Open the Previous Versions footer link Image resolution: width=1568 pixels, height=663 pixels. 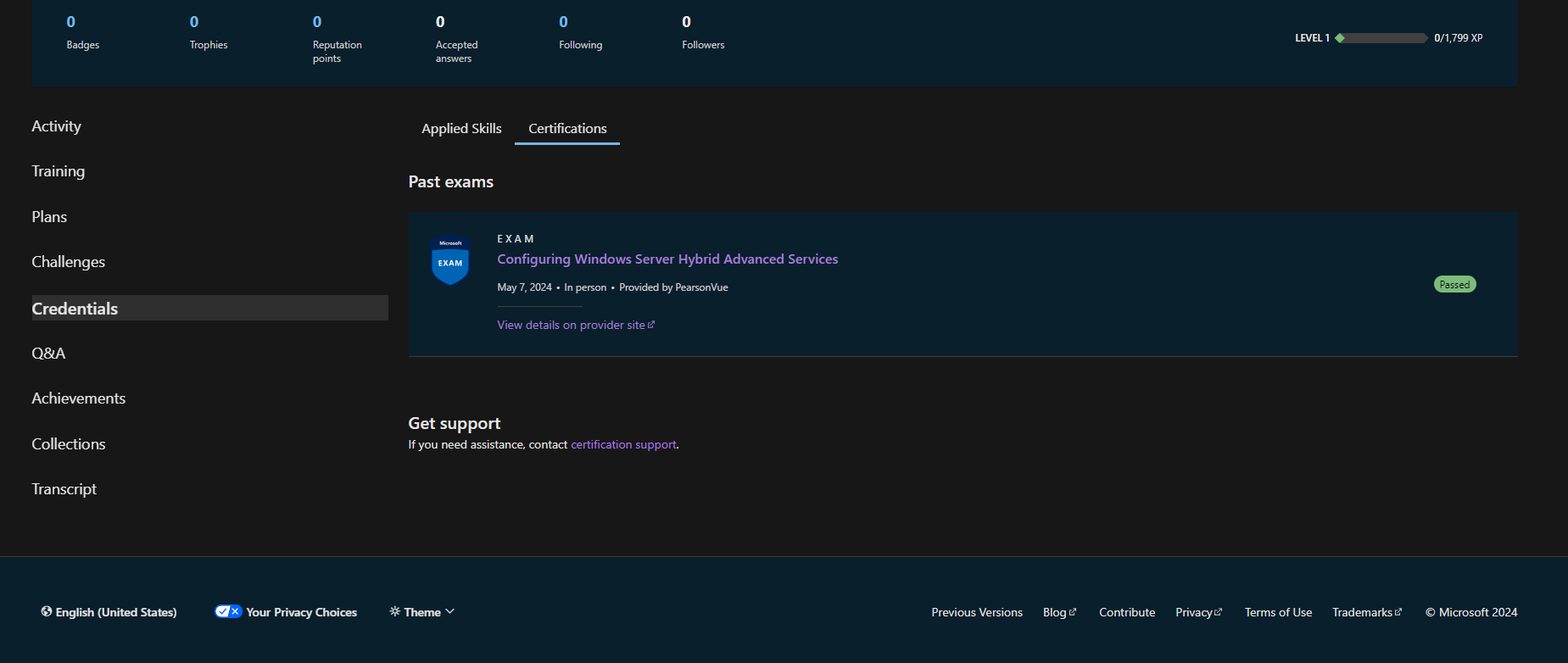pyautogui.click(x=977, y=612)
